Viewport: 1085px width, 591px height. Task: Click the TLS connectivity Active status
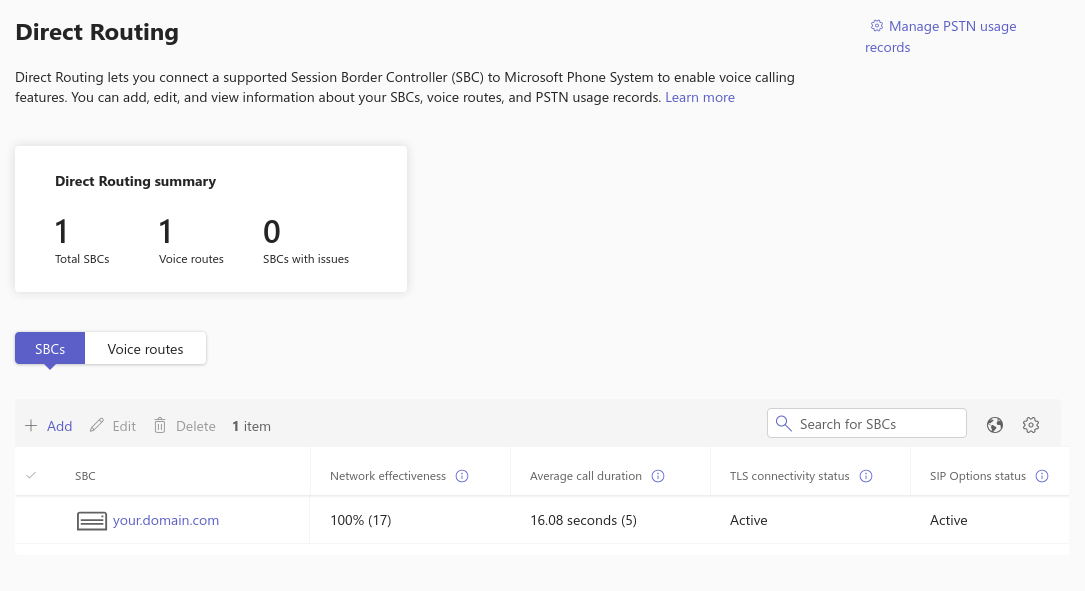point(749,520)
